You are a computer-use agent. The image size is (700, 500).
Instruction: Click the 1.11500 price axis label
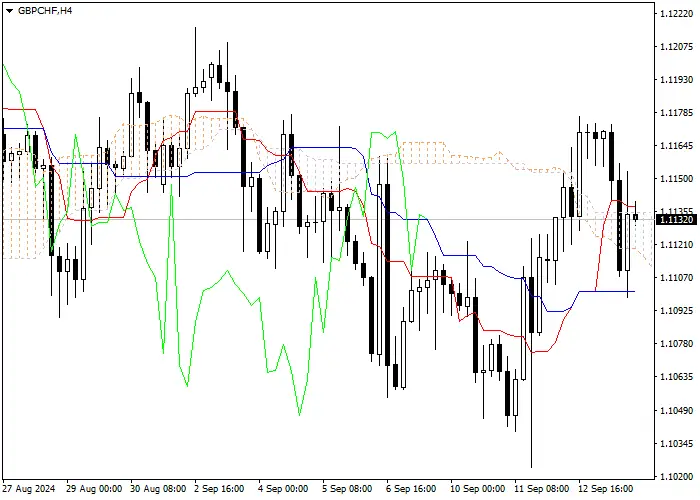(676, 179)
